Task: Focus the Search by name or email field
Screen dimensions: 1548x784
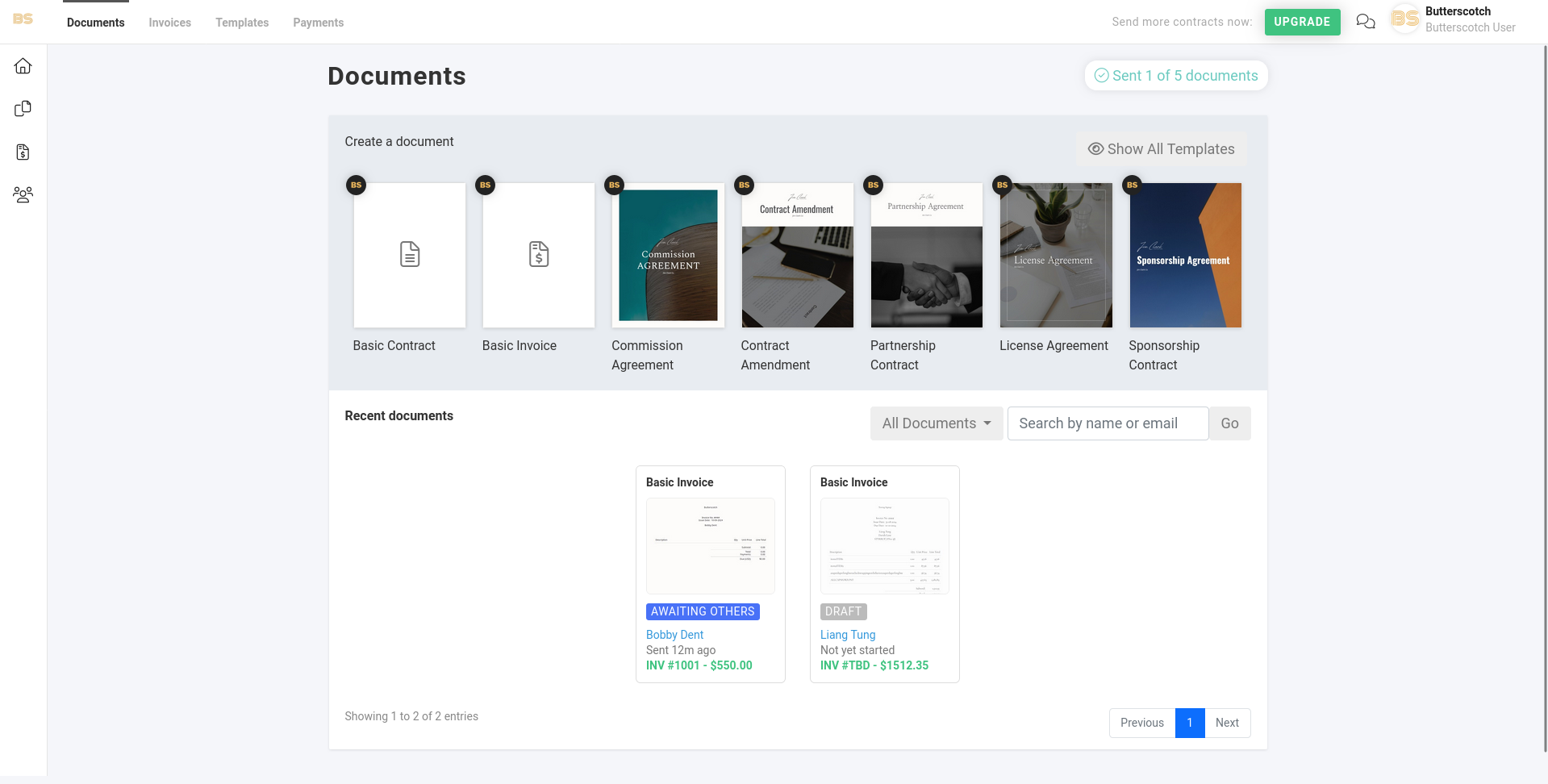Action: point(1108,423)
